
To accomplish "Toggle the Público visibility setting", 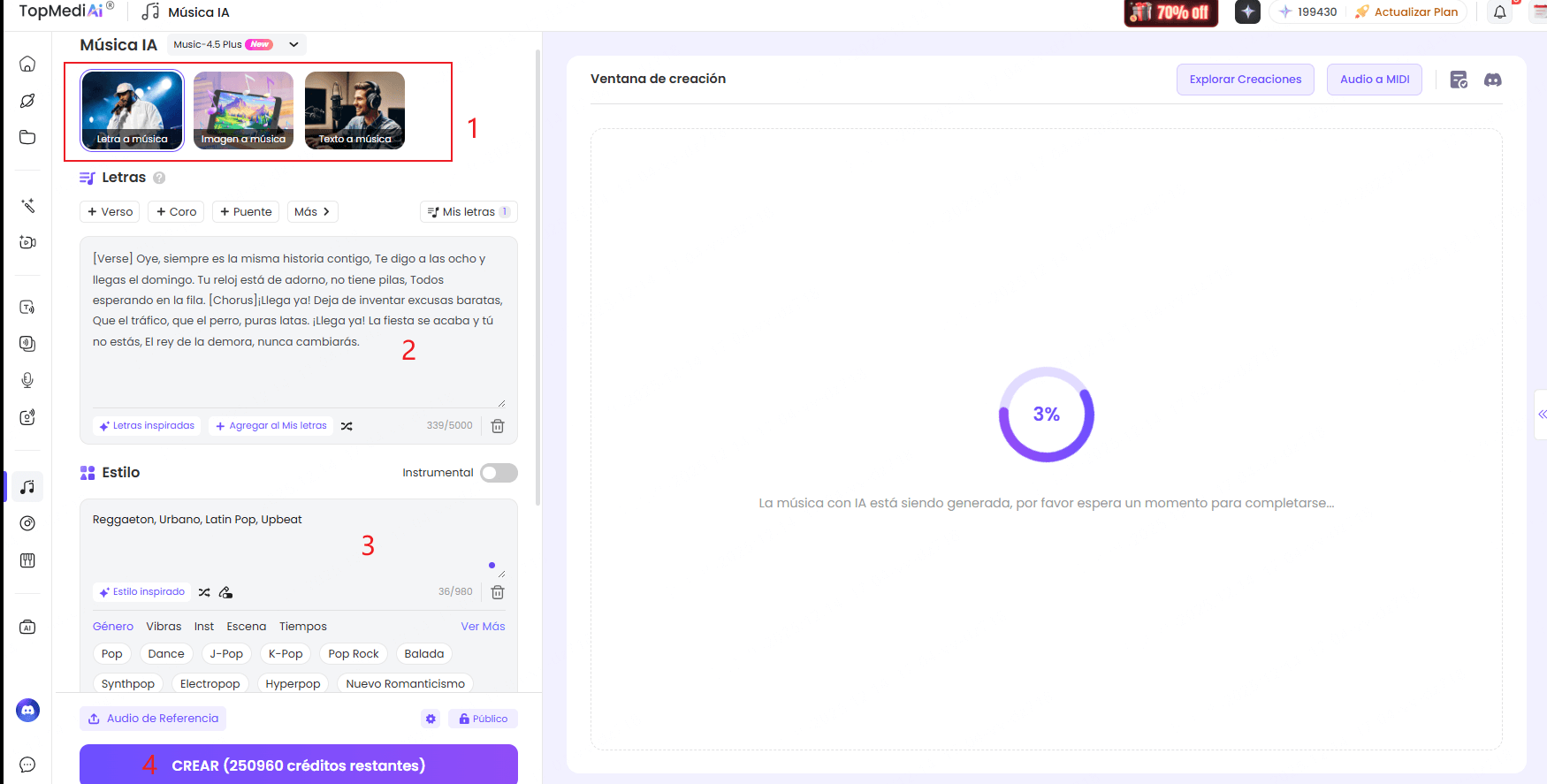I will 483,719.
